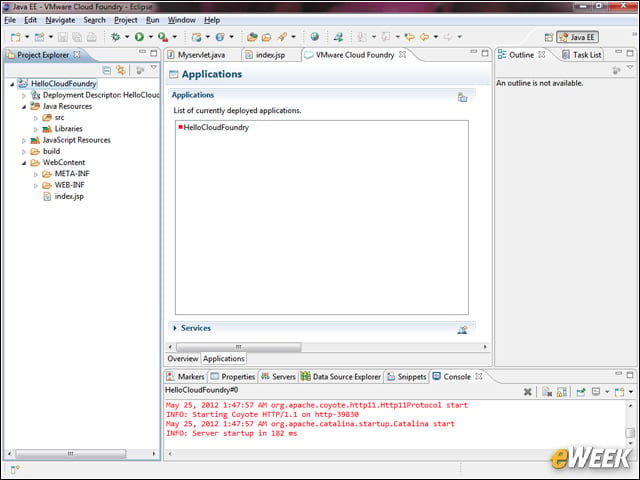Toggle the Java EE perspective button
640x480 pixels.
[577, 37]
